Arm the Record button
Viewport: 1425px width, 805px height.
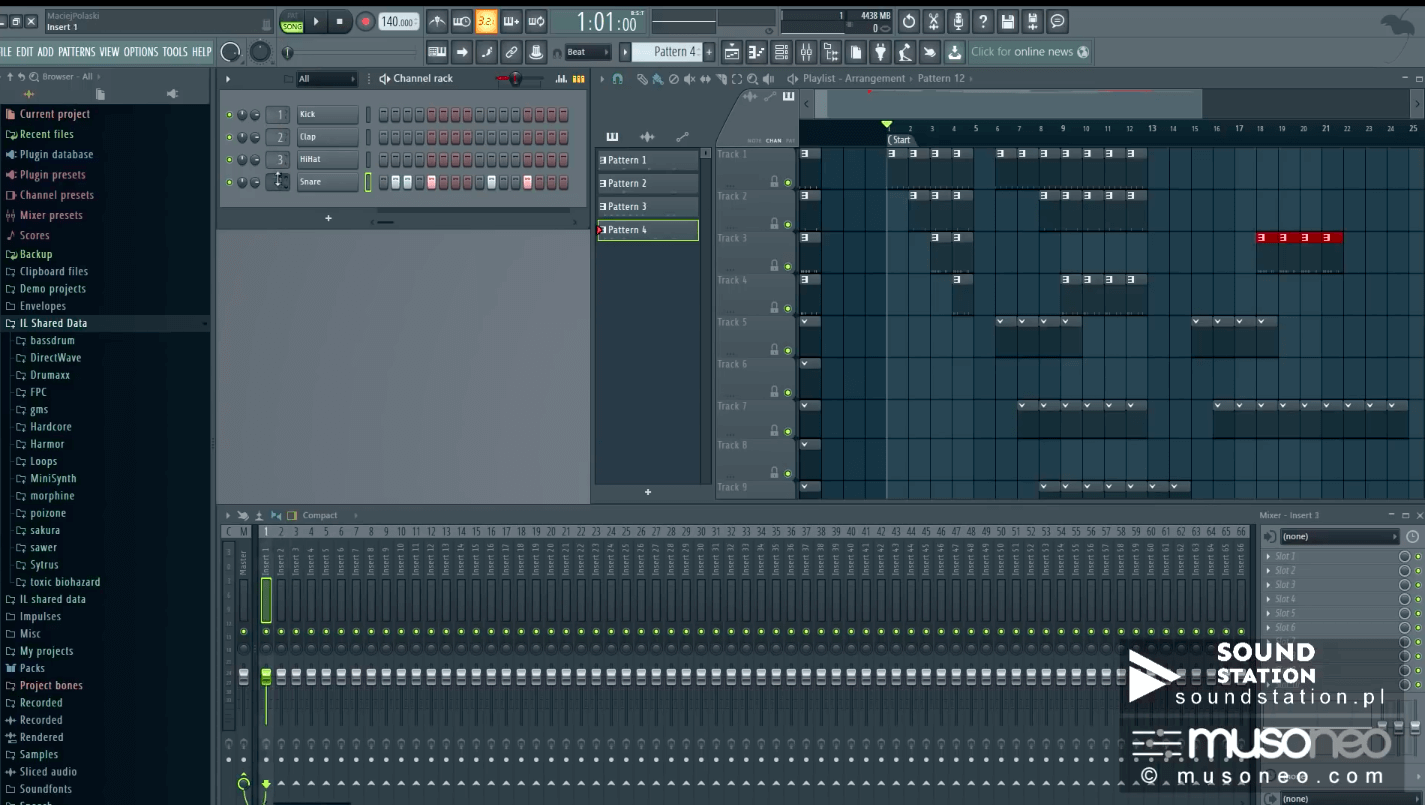365,21
